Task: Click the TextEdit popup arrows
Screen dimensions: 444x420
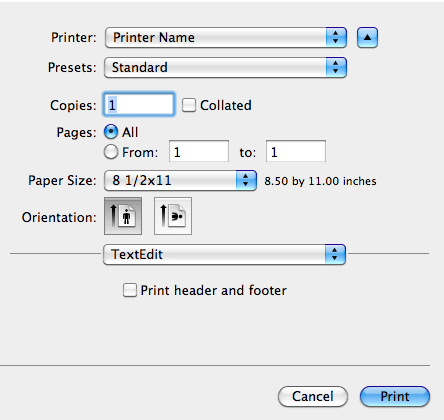Action: coord(335,254)
